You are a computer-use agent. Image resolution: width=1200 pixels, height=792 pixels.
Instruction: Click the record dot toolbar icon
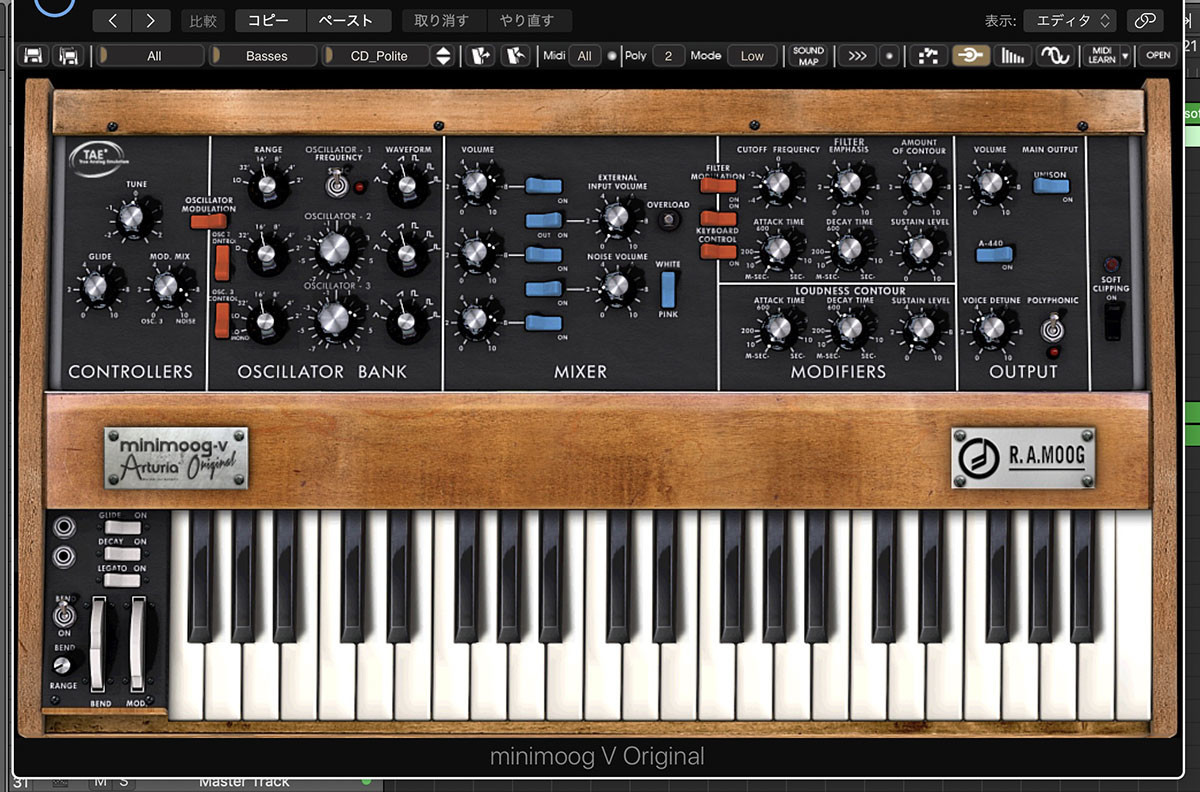(x=888, y=56)
